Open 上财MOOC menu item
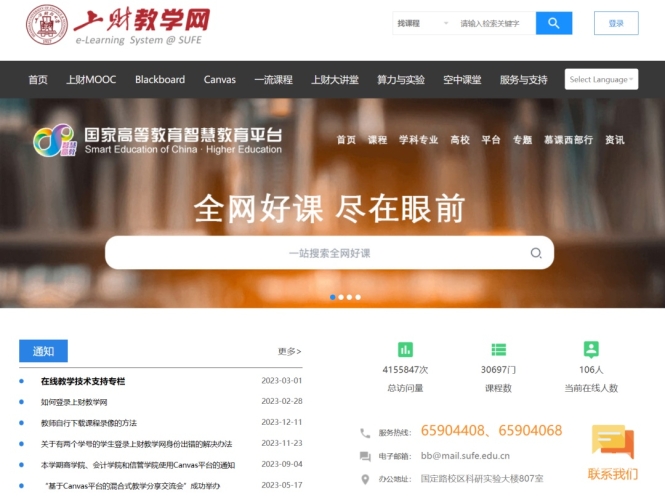Image resolution: width=665 pixels, height=500 pixels. 91,79
